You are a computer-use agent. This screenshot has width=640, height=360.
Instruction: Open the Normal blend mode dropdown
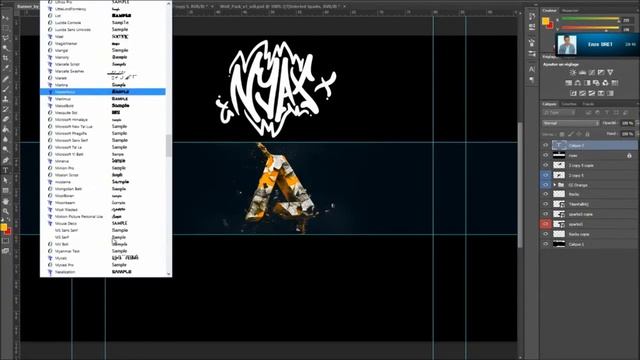(x=570, y=123)
